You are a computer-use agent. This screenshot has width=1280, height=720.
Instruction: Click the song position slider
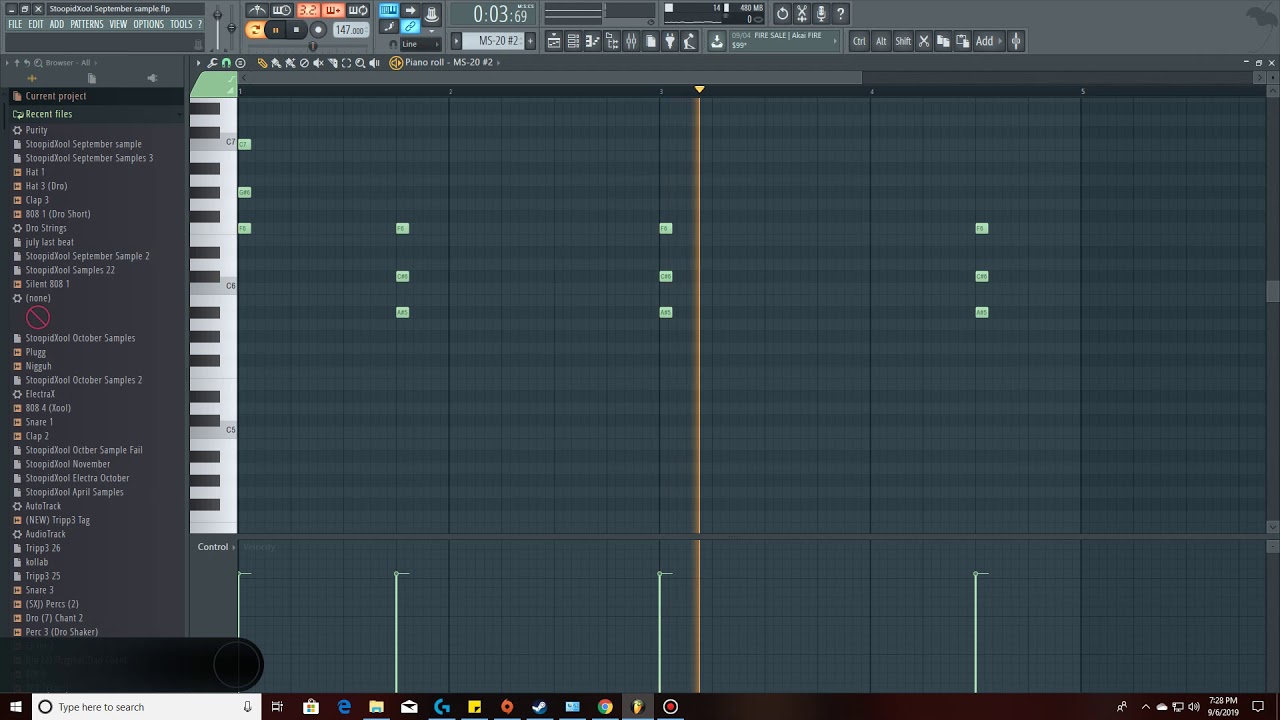coord(313,46)
